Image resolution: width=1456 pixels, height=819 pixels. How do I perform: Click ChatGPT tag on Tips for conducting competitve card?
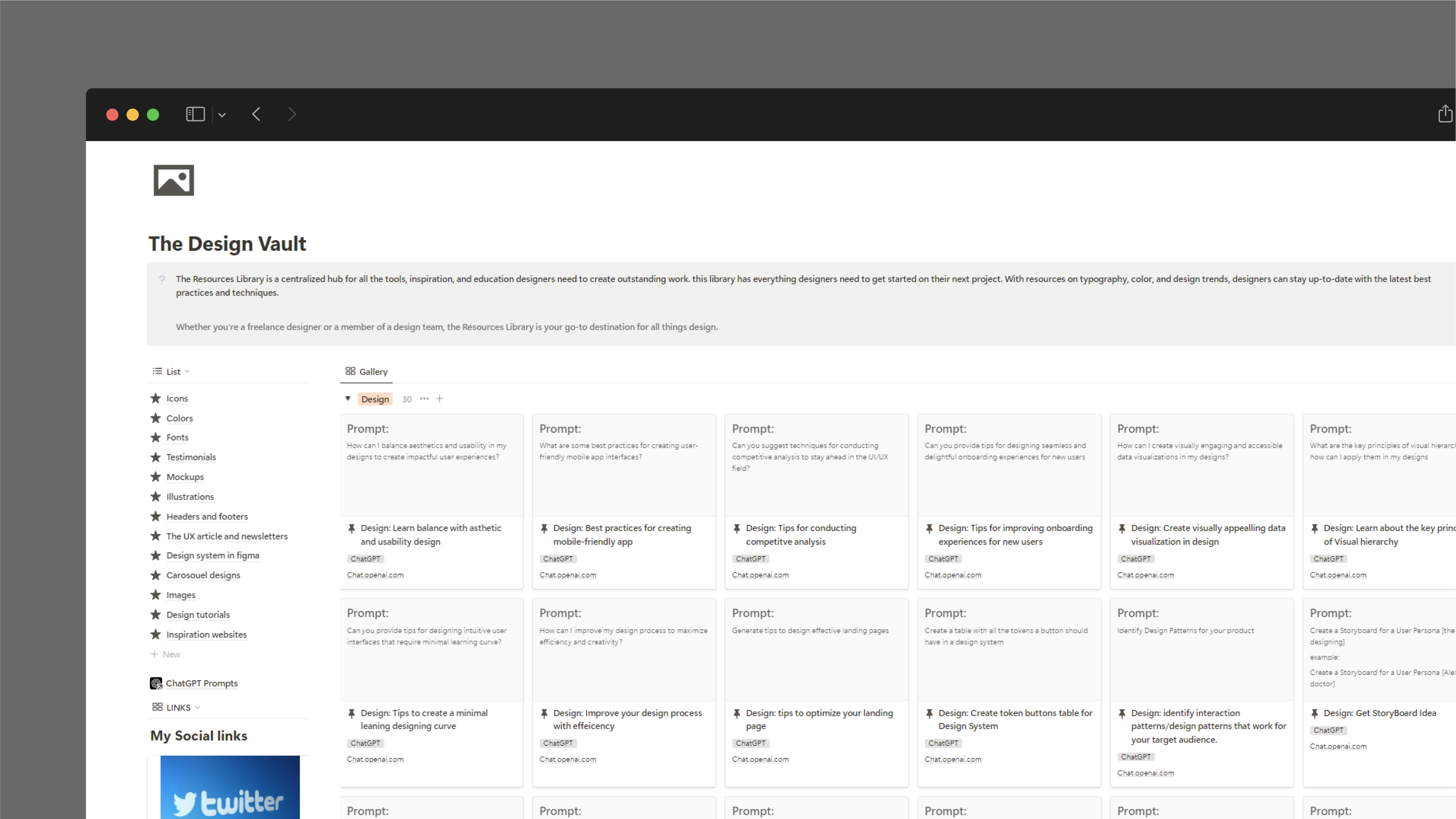coord(750,559)
